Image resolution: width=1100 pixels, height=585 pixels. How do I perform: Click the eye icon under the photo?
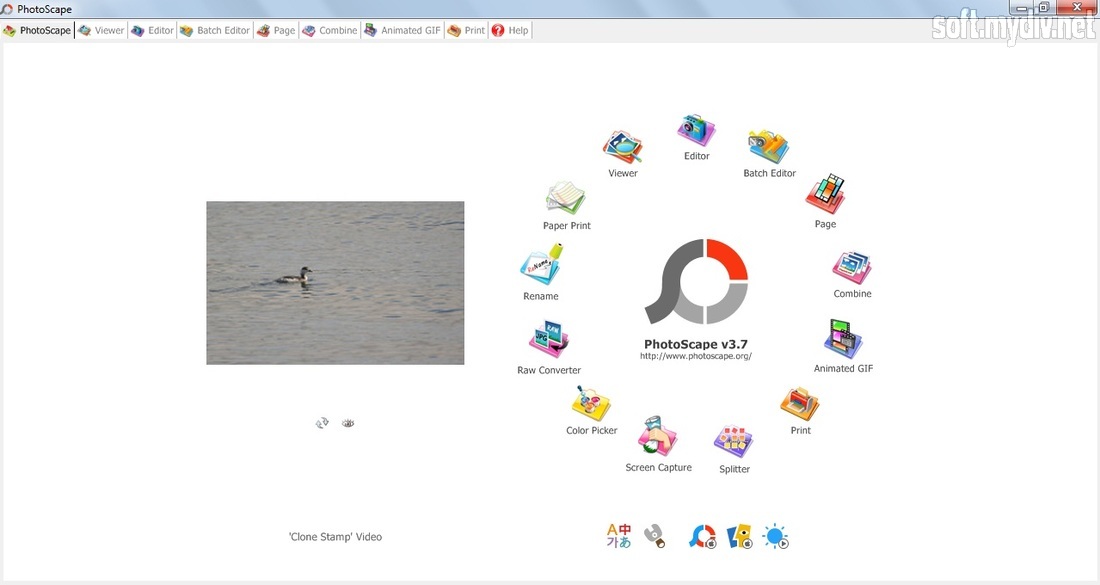click(348, 423)
